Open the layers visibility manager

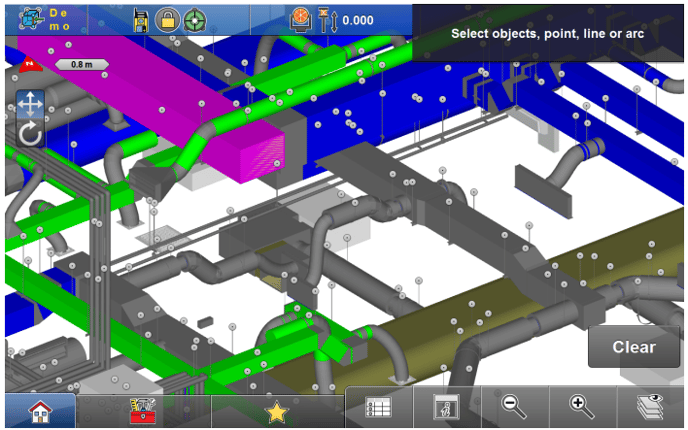click(650, 406)
